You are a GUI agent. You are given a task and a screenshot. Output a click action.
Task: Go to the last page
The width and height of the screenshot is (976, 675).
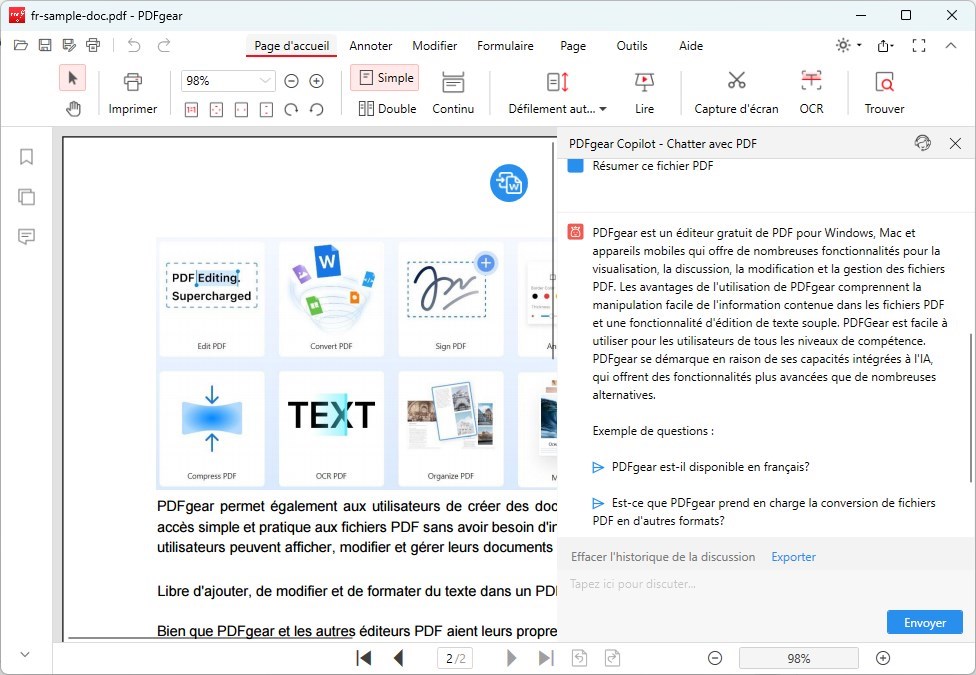click(546, 658)
